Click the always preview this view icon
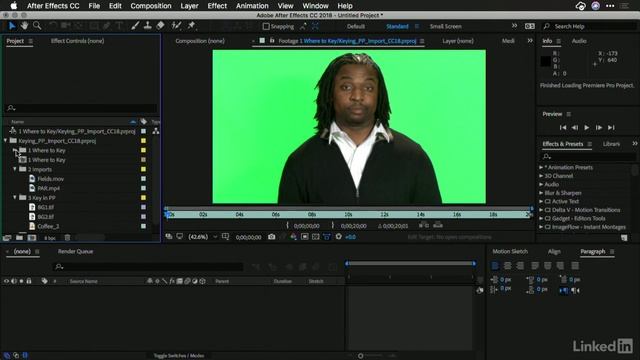 (169, 237)
